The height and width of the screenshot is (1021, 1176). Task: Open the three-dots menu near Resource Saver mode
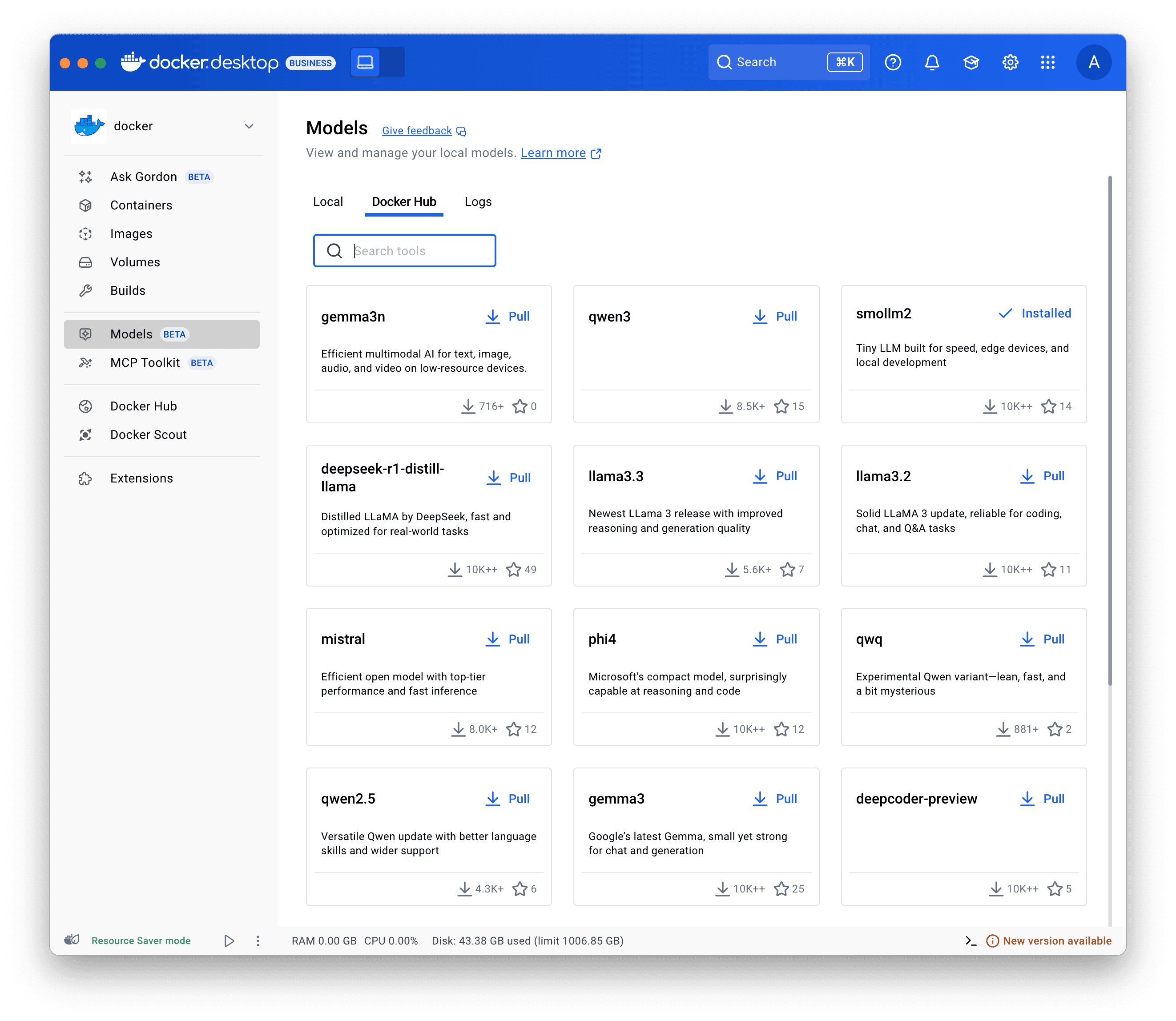click(258, 941)
